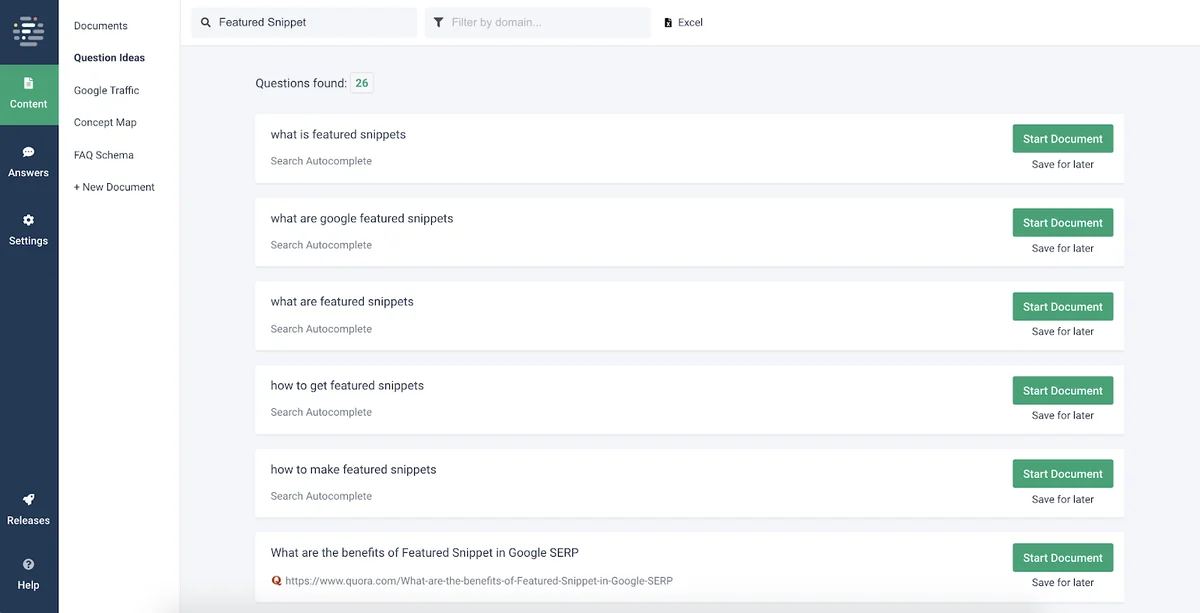
Task: Start Document for 'how to make featured snippets'
Action: (1063, 474)
